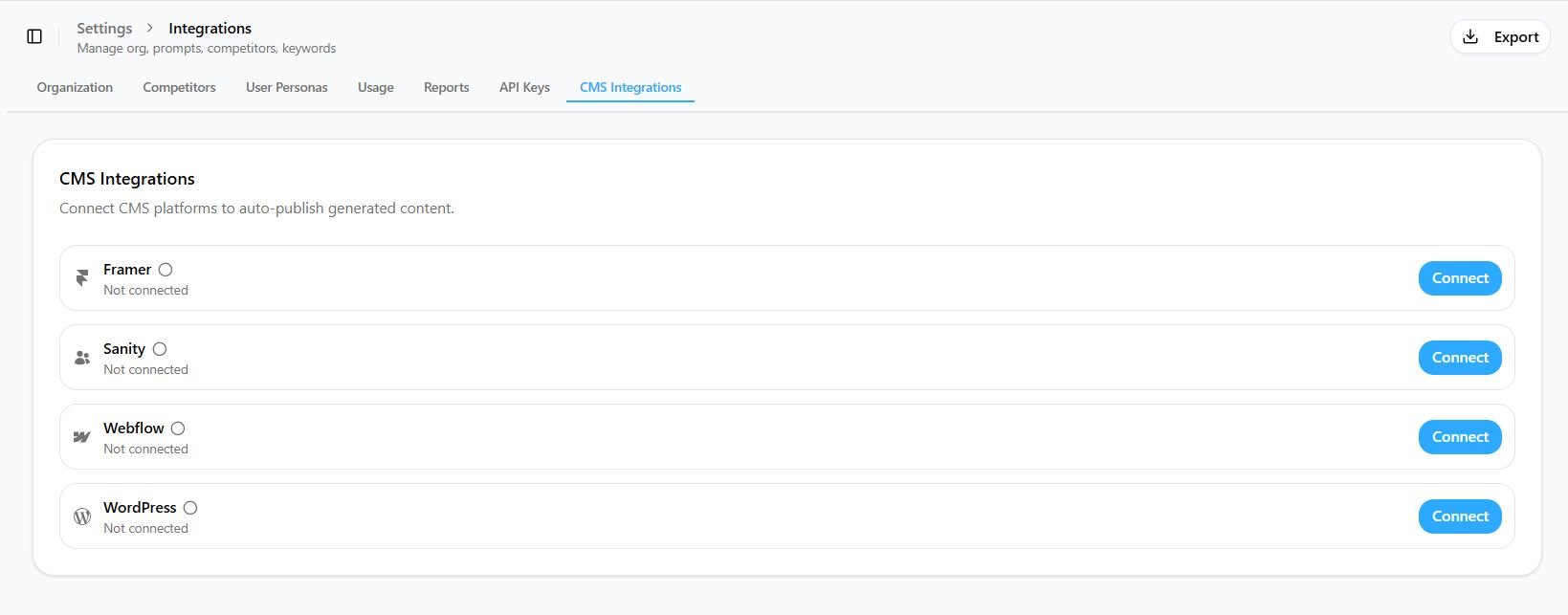The image size is (1568, 615).
Task: Connect the WordPress integration
Action: coord(1460,516)
